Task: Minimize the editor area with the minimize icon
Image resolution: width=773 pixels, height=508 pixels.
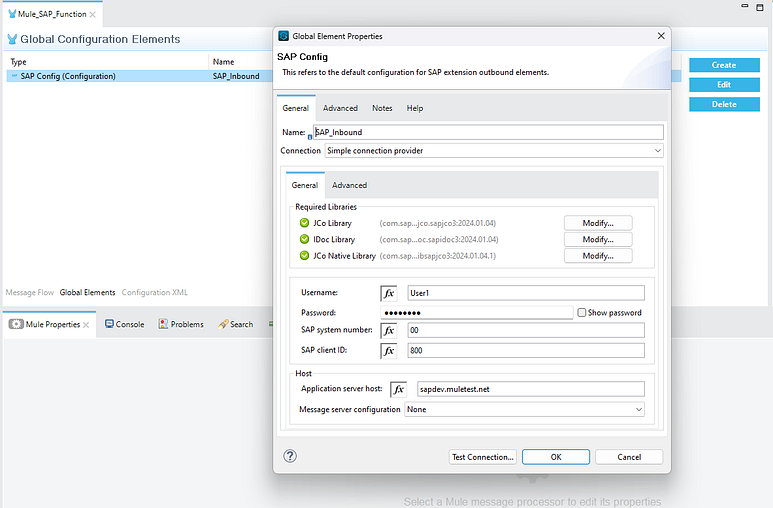Action: pyautogui.click(x=745, y=6)
